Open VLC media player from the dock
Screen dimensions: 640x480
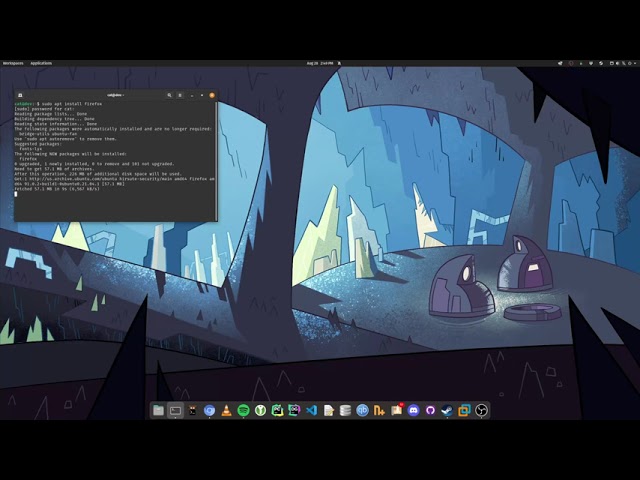[226, 410]
